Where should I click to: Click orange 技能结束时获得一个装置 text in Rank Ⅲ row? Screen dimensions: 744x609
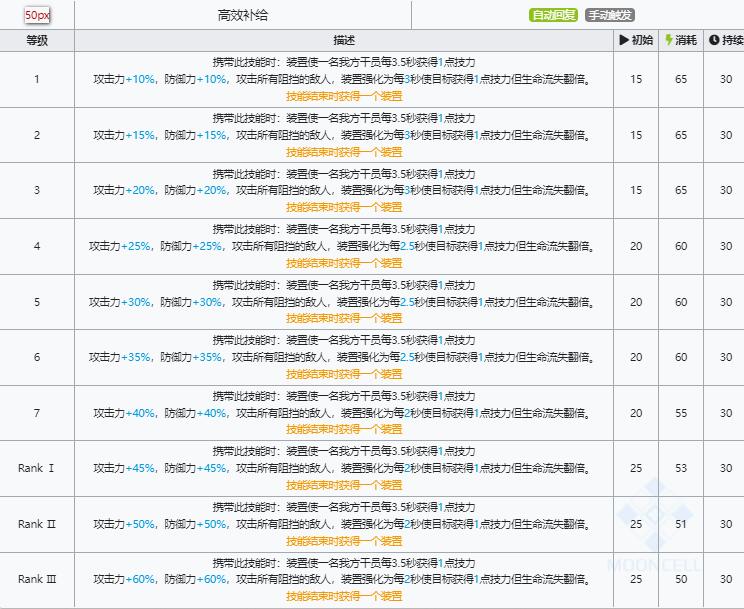pyautogui.click(x=344, y=596)
